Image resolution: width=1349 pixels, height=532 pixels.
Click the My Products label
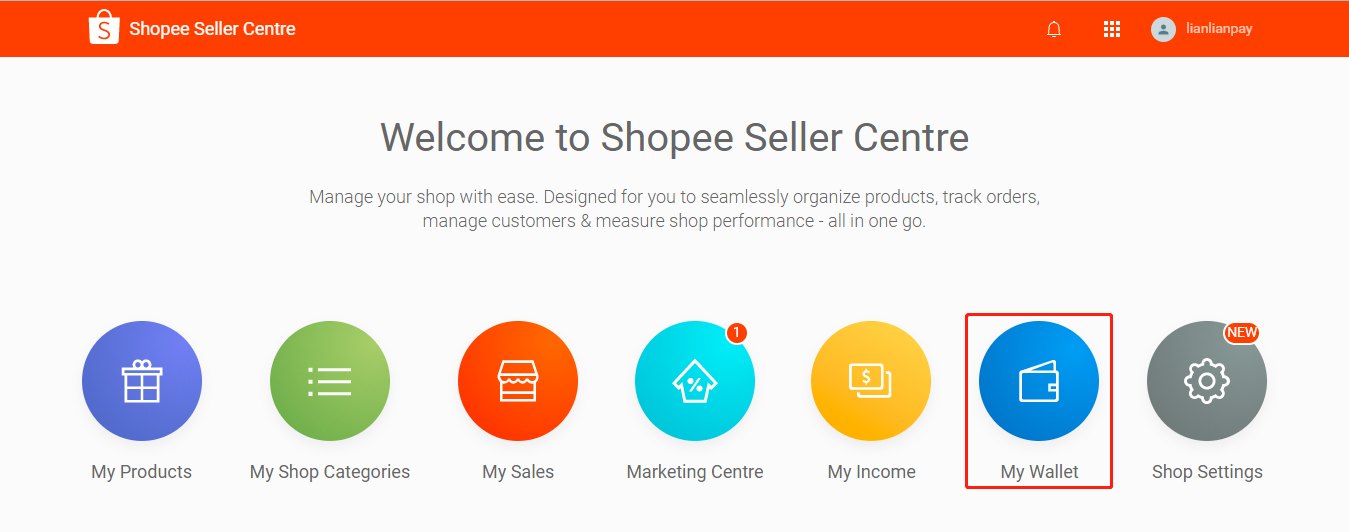[142, 472]
